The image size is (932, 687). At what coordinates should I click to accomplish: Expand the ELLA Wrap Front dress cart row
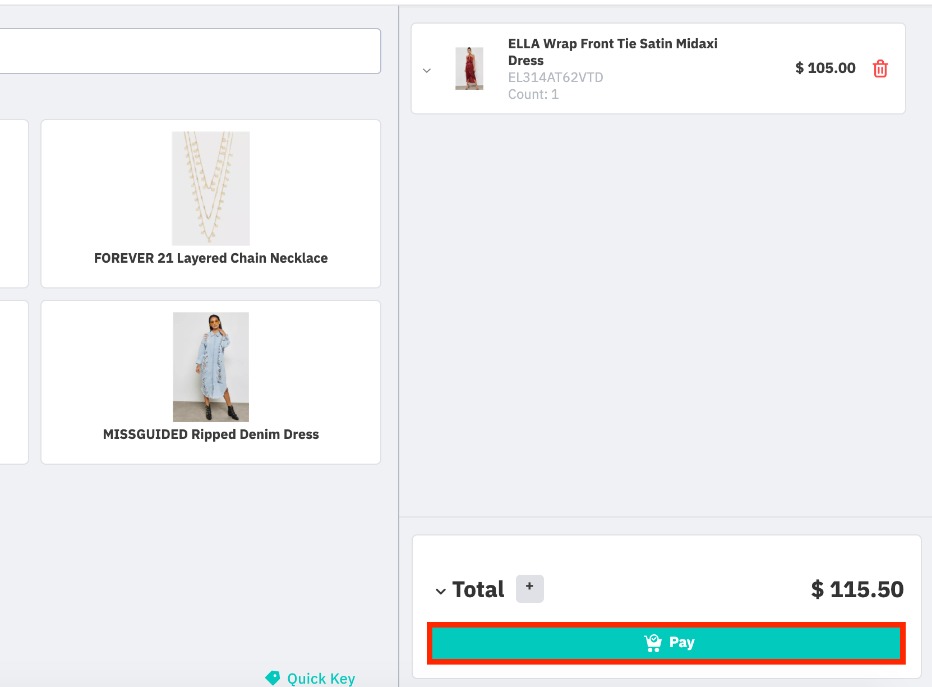click(427, 70)
